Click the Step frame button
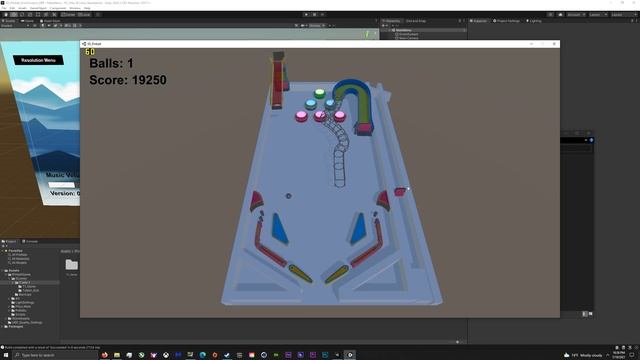The image size is (640, 360). (x=322, y=15)
